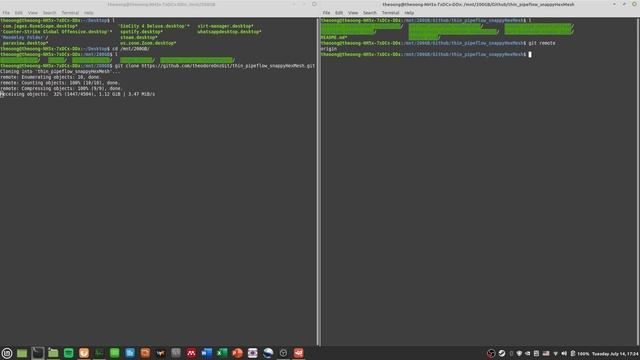Viewport: 640px width, 360px height.
Task: Open Terminal menu in right terminal
Action: pos(390,13)
